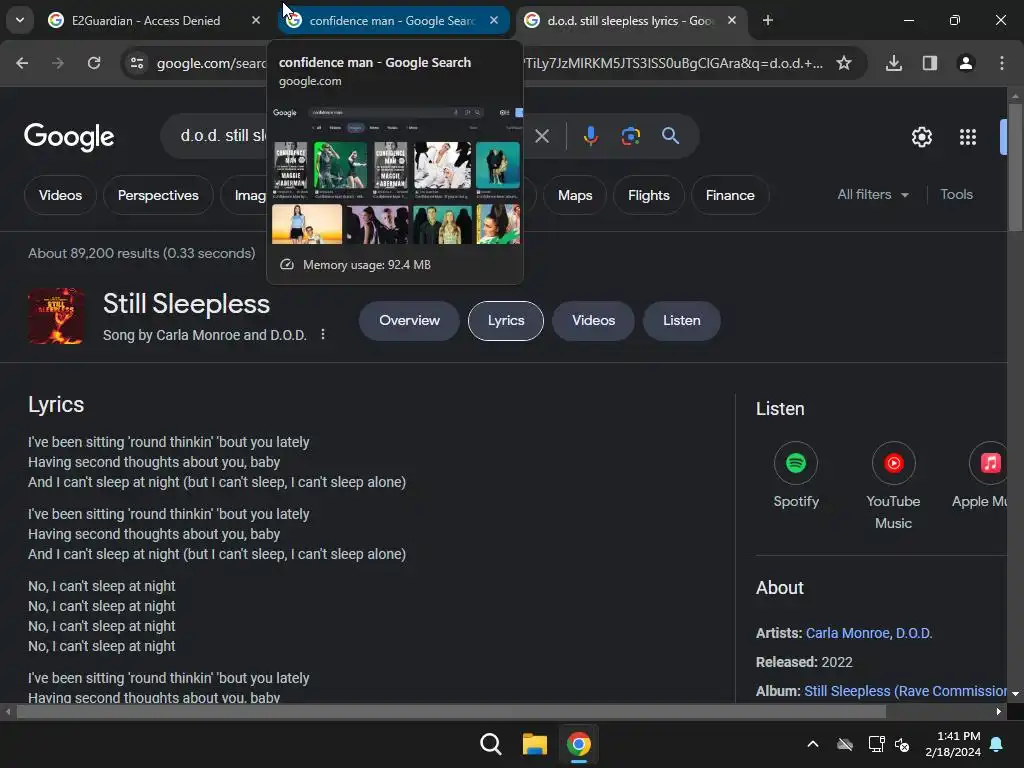This screenshot has width=1024, height=768.
Task: Open Chrome profile menu
Action: point(966,63)
